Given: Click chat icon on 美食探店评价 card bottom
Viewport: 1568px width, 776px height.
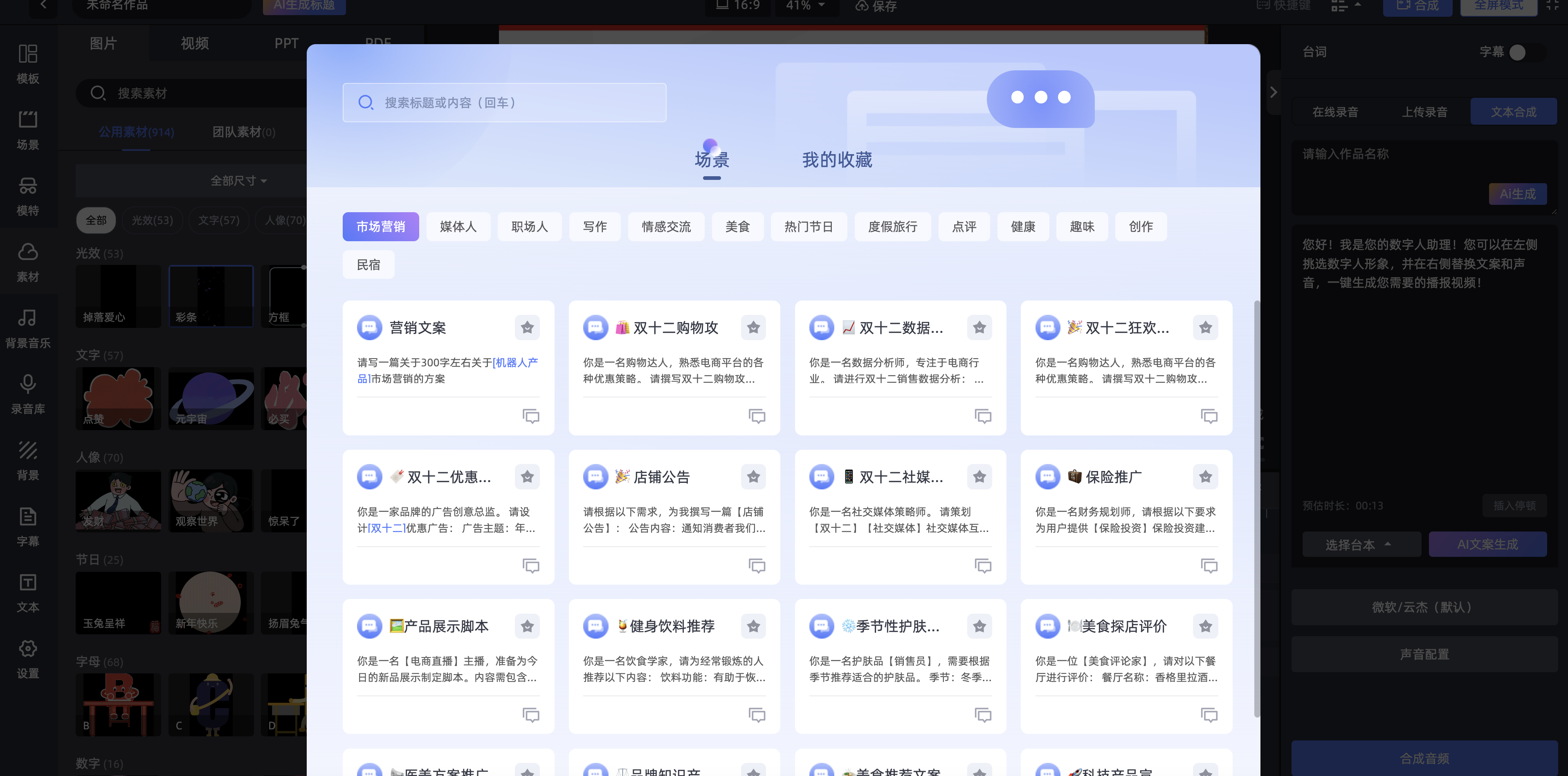Looking at the screenshot, I should (1209, 715).
